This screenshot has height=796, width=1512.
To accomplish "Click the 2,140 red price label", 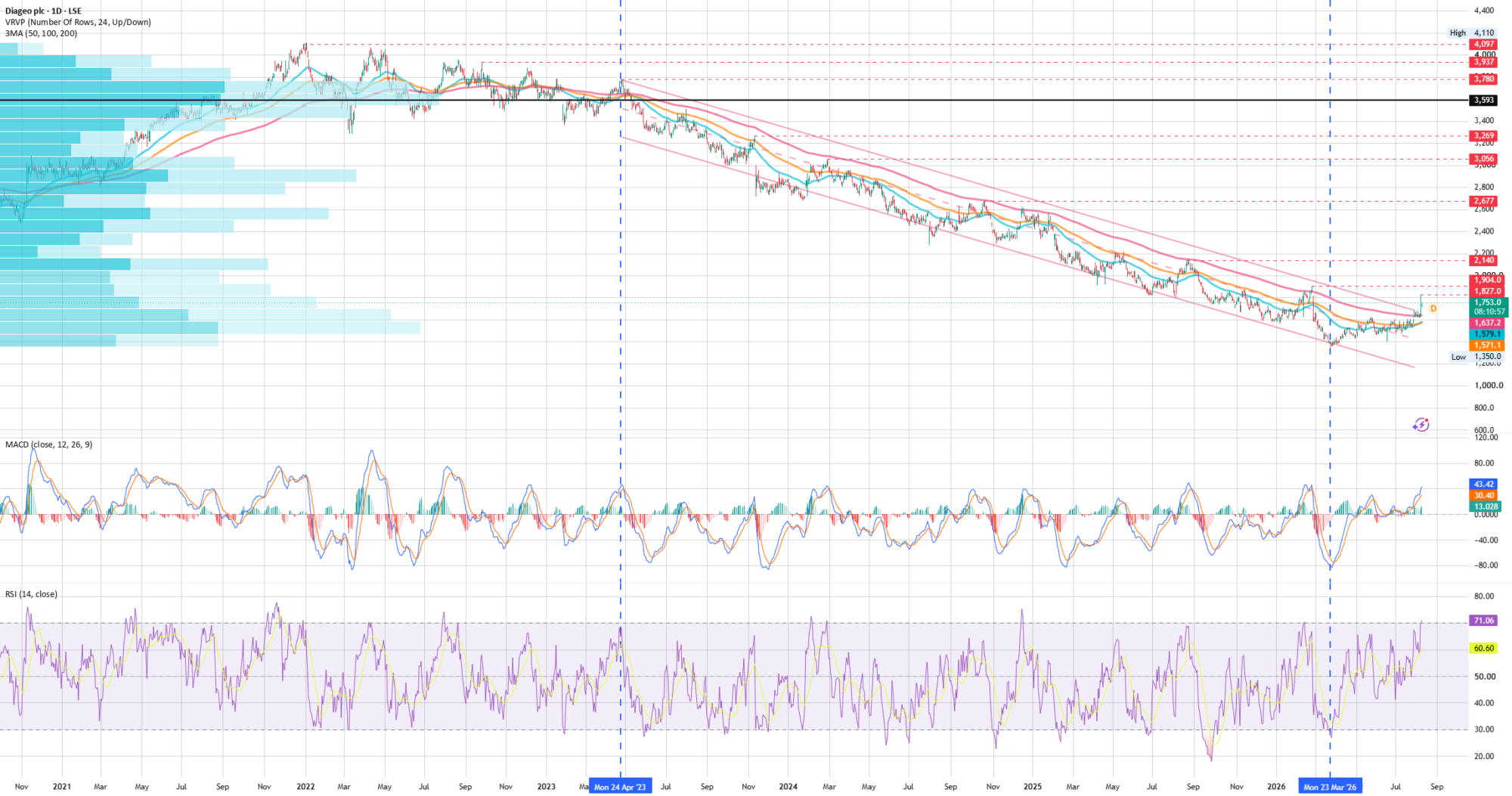I will (1483, 260).
